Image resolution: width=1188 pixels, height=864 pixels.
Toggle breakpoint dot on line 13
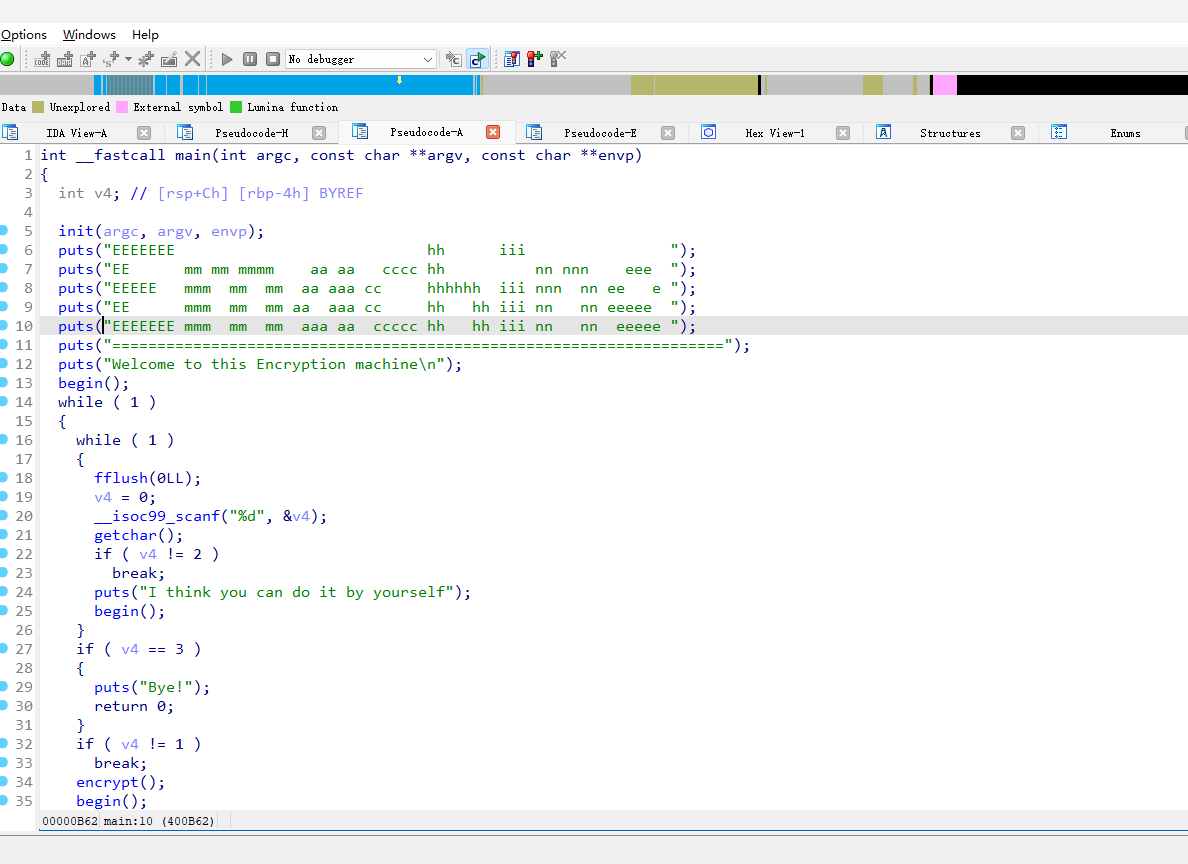tap(4, 382)
